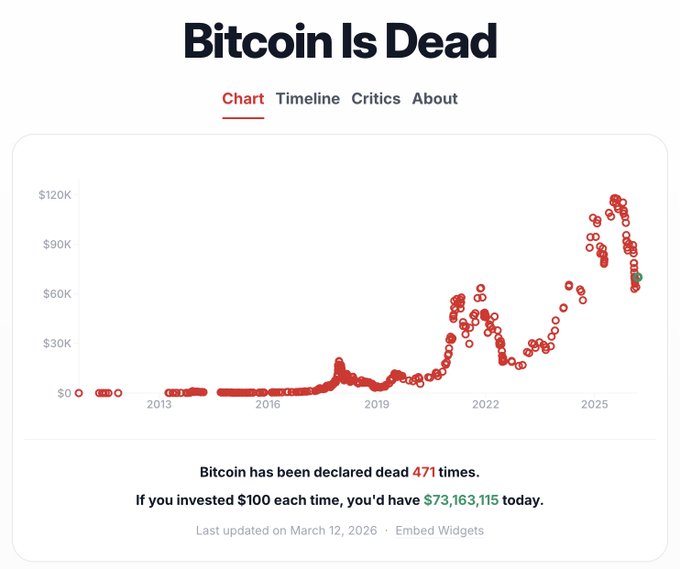
Task: Click the $30K axis label
Action: click(57, 343)
